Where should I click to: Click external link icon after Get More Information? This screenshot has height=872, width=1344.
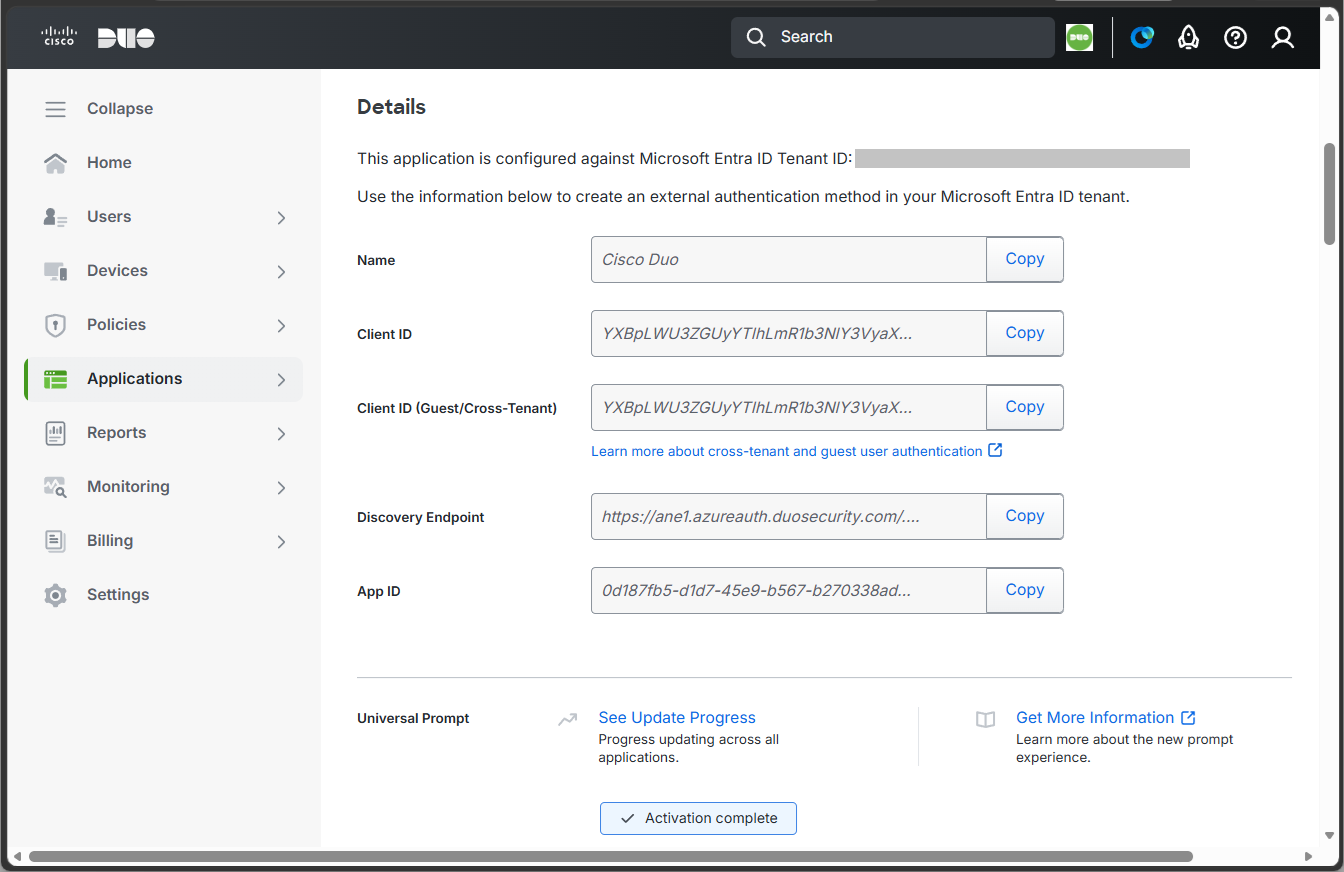[1188, 717]
